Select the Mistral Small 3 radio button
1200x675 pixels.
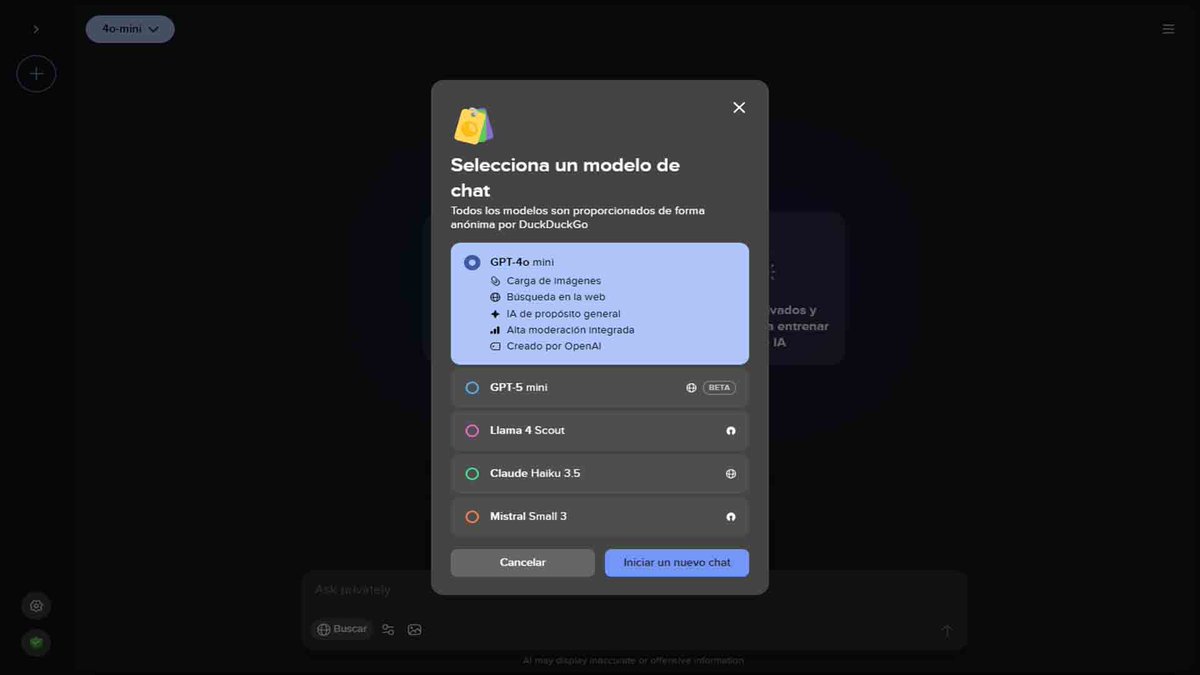[472, 516]
